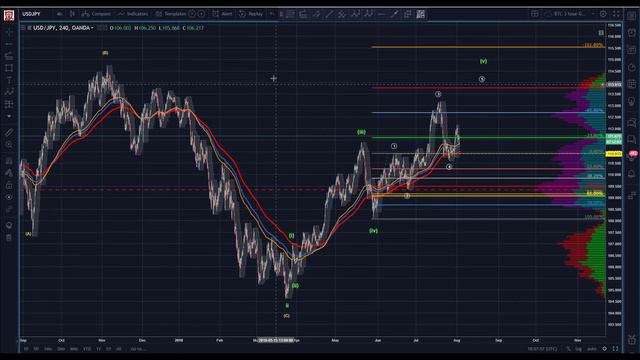
Task: Open the Indicators menu
Action: tap(133, 14)
